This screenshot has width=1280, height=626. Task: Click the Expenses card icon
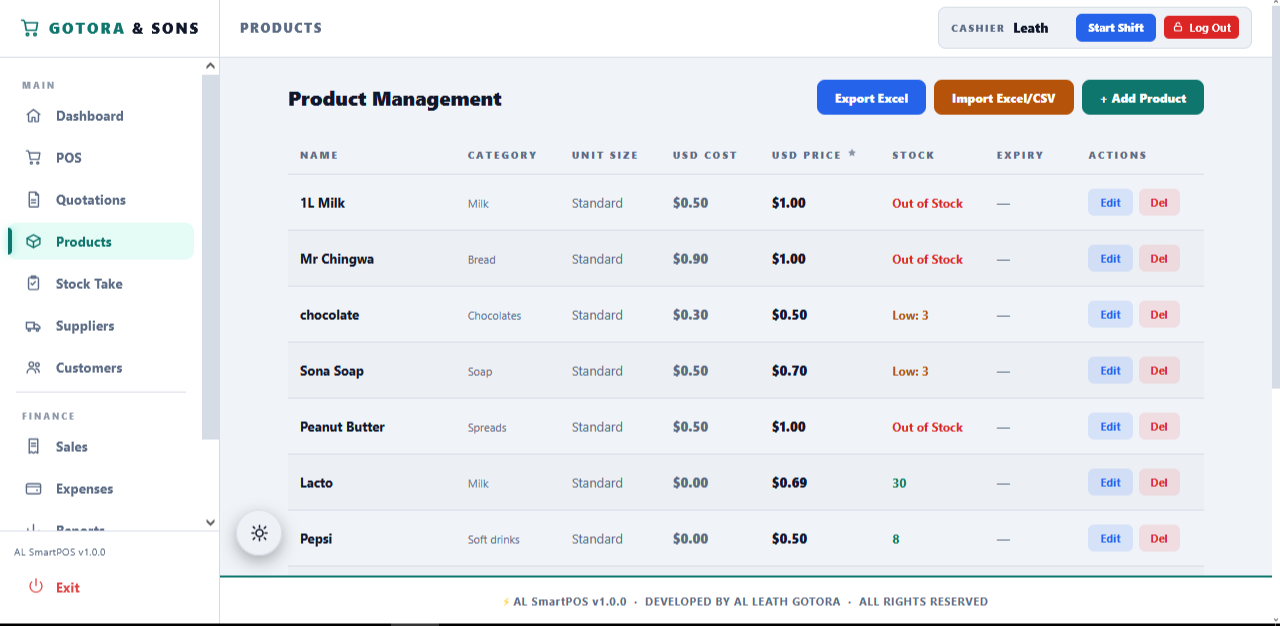(34, 489)
